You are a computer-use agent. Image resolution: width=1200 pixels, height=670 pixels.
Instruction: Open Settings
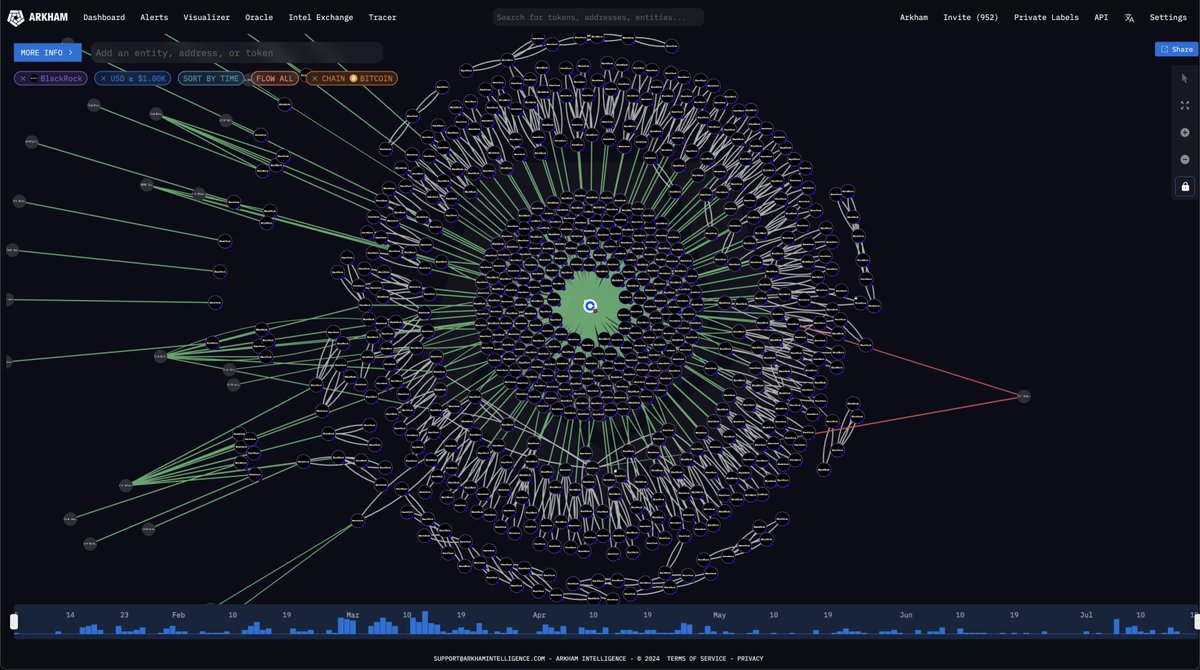pos(1168,17)
